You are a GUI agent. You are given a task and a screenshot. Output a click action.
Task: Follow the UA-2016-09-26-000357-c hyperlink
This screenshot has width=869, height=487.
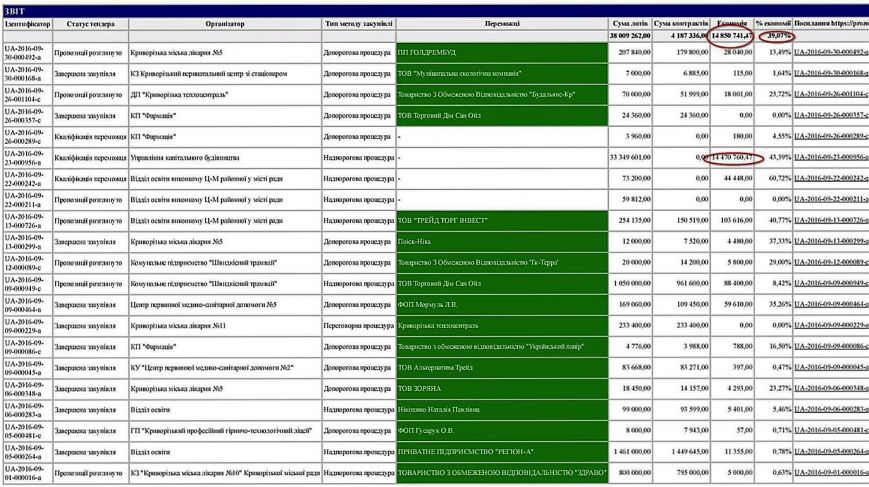831,115
